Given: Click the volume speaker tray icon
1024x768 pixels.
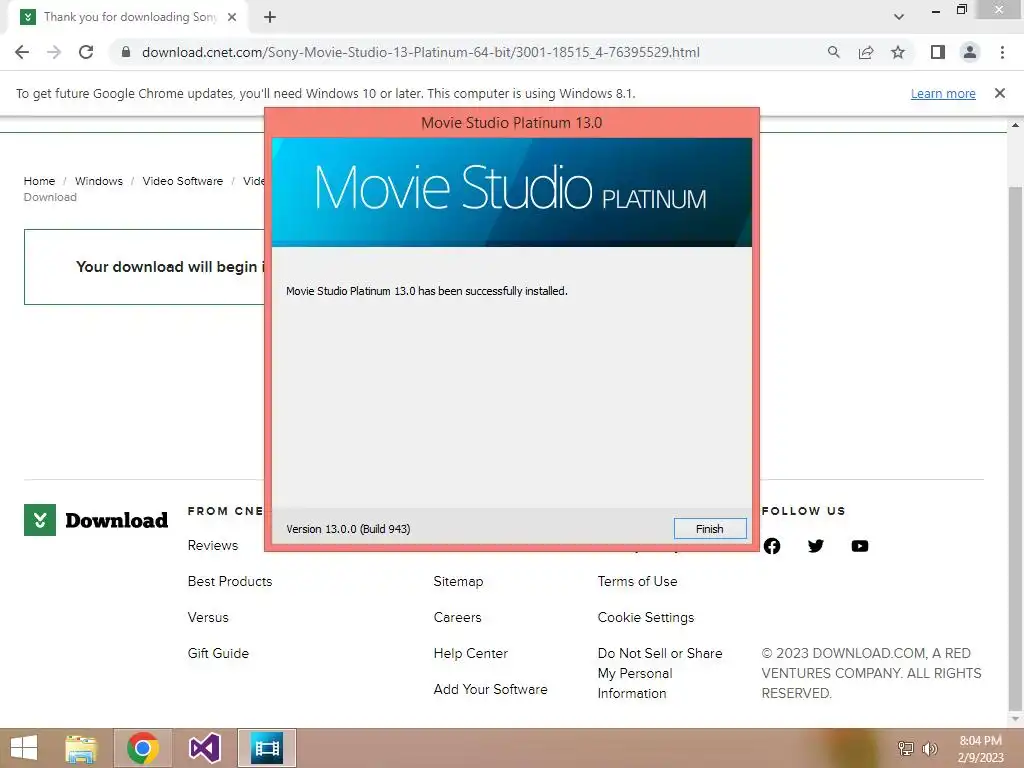Looking at the screenshot, I should point(930,748).
